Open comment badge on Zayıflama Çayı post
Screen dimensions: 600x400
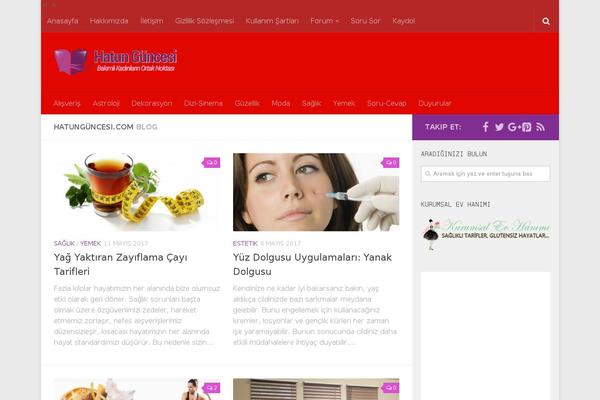click(x=212, y=163)
